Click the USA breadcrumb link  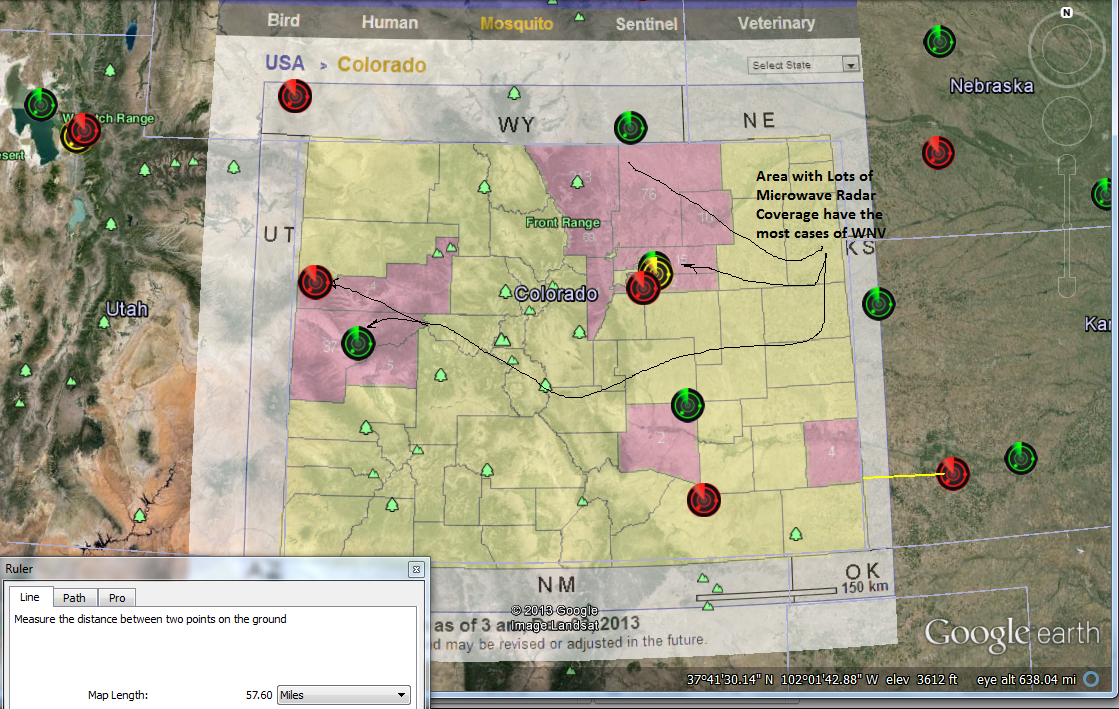pos(285,64)
